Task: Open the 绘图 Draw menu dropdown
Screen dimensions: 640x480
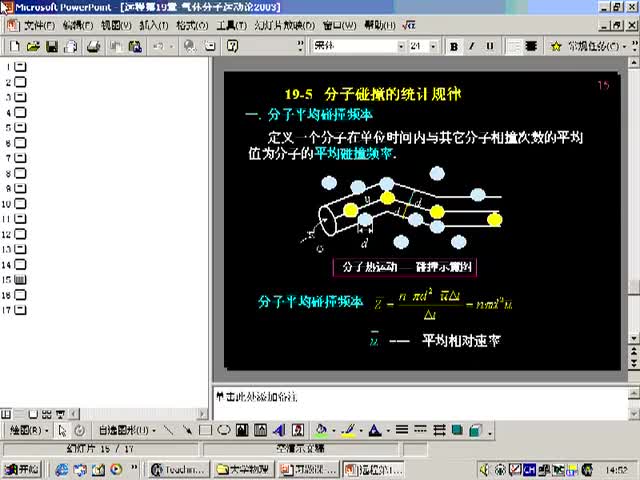Action: point(29,430)
